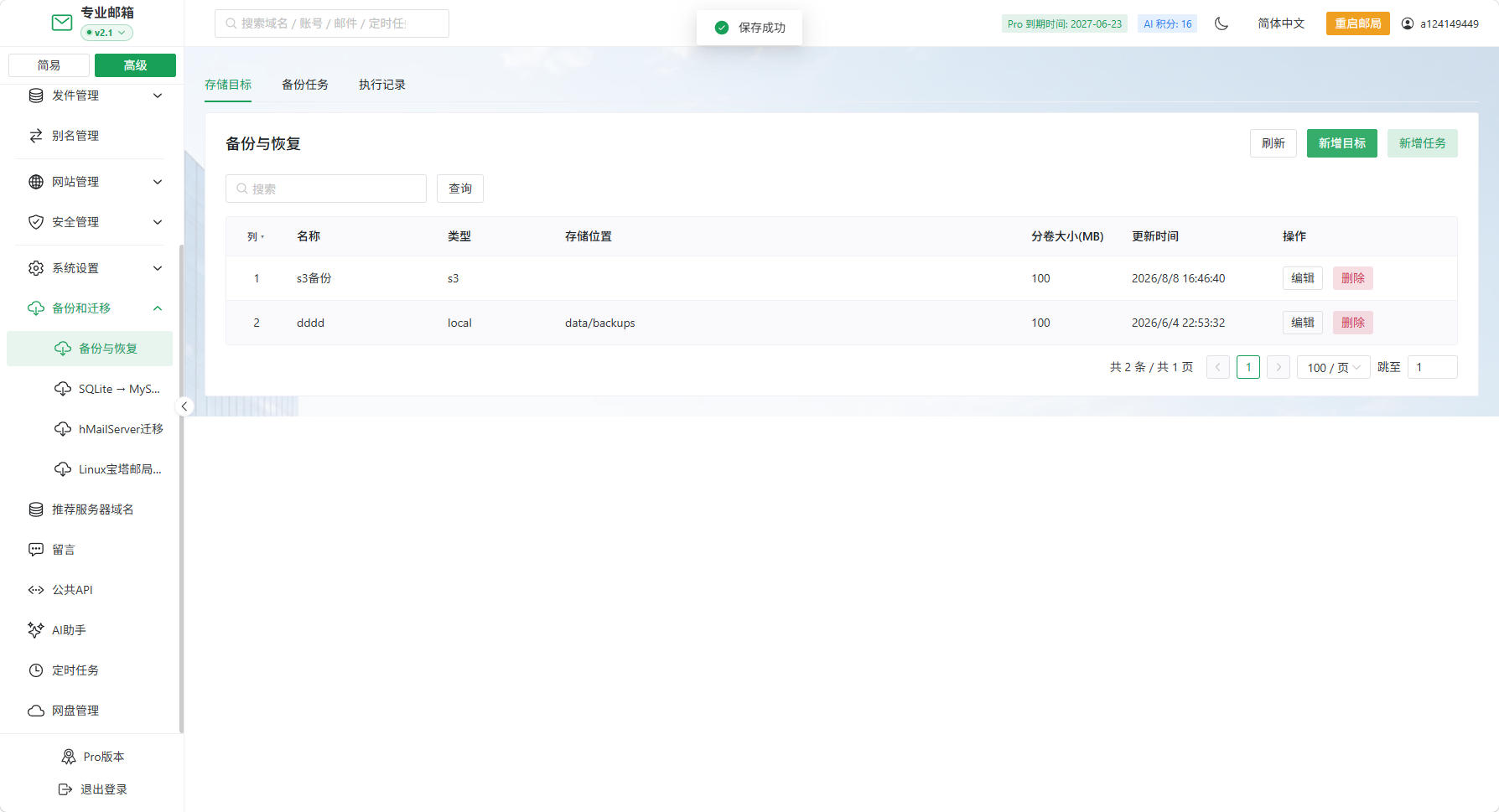The width and height of the screenshot is (1499, 812).
Task: Click the a124149449 username
Action: pos(1450,23)
